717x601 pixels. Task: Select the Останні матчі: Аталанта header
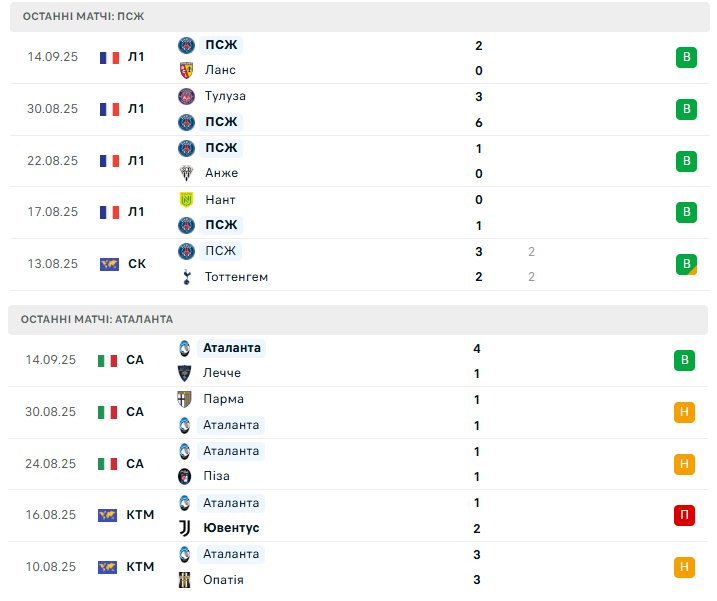click(358, 320)
